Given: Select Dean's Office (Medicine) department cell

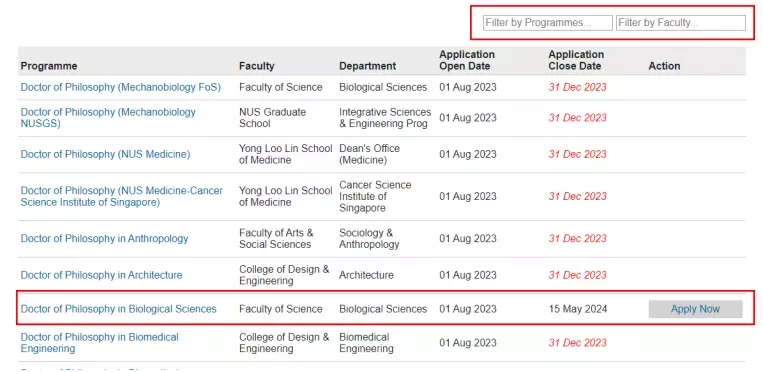Looking at the screenshot, I should pyautogui.click(x=369, y=154).
